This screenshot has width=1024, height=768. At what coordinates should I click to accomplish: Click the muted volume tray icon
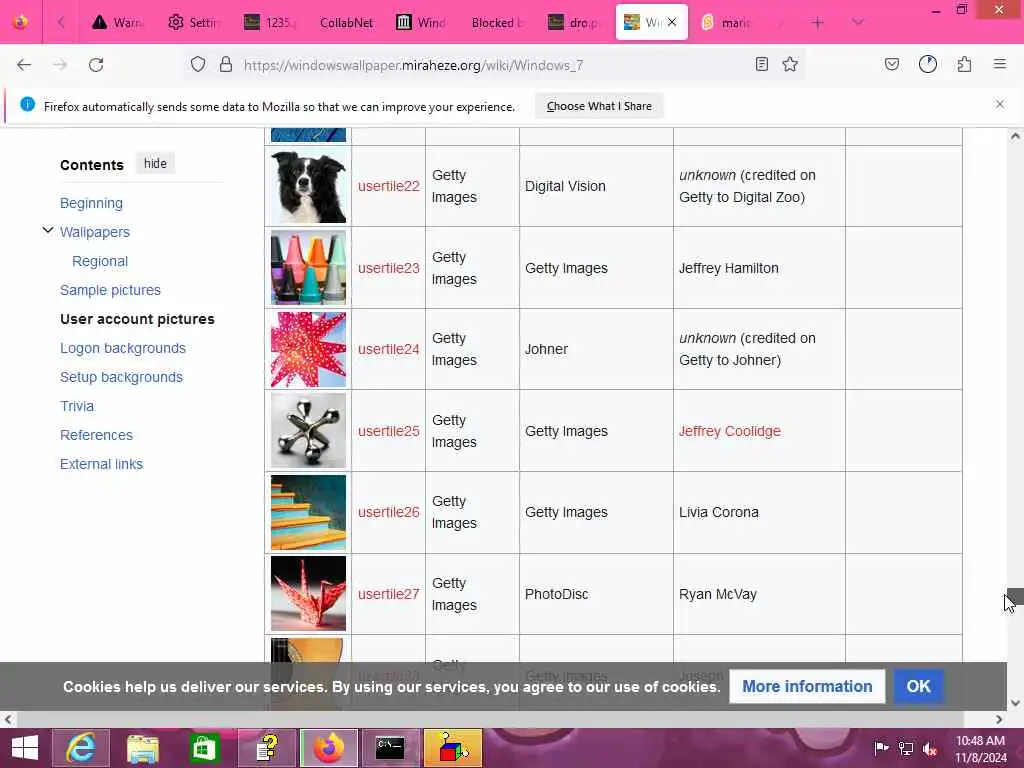coord(929,749)
